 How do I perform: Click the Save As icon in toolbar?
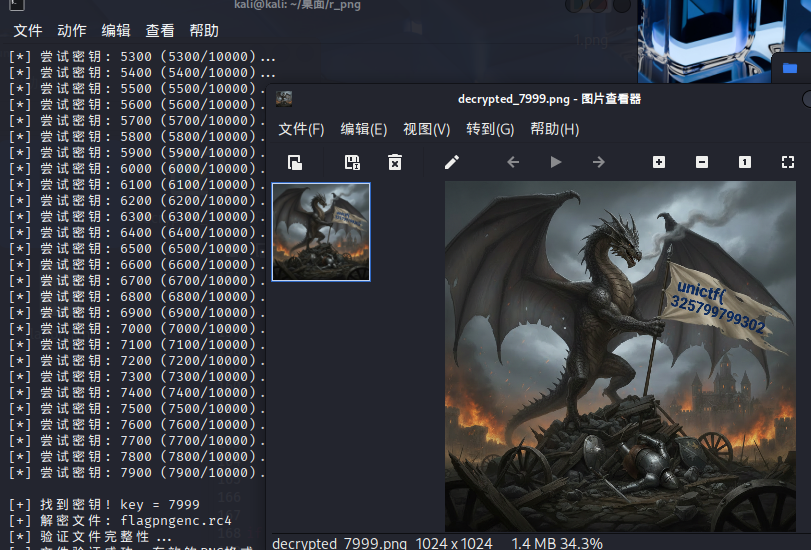tap(352, 162)
